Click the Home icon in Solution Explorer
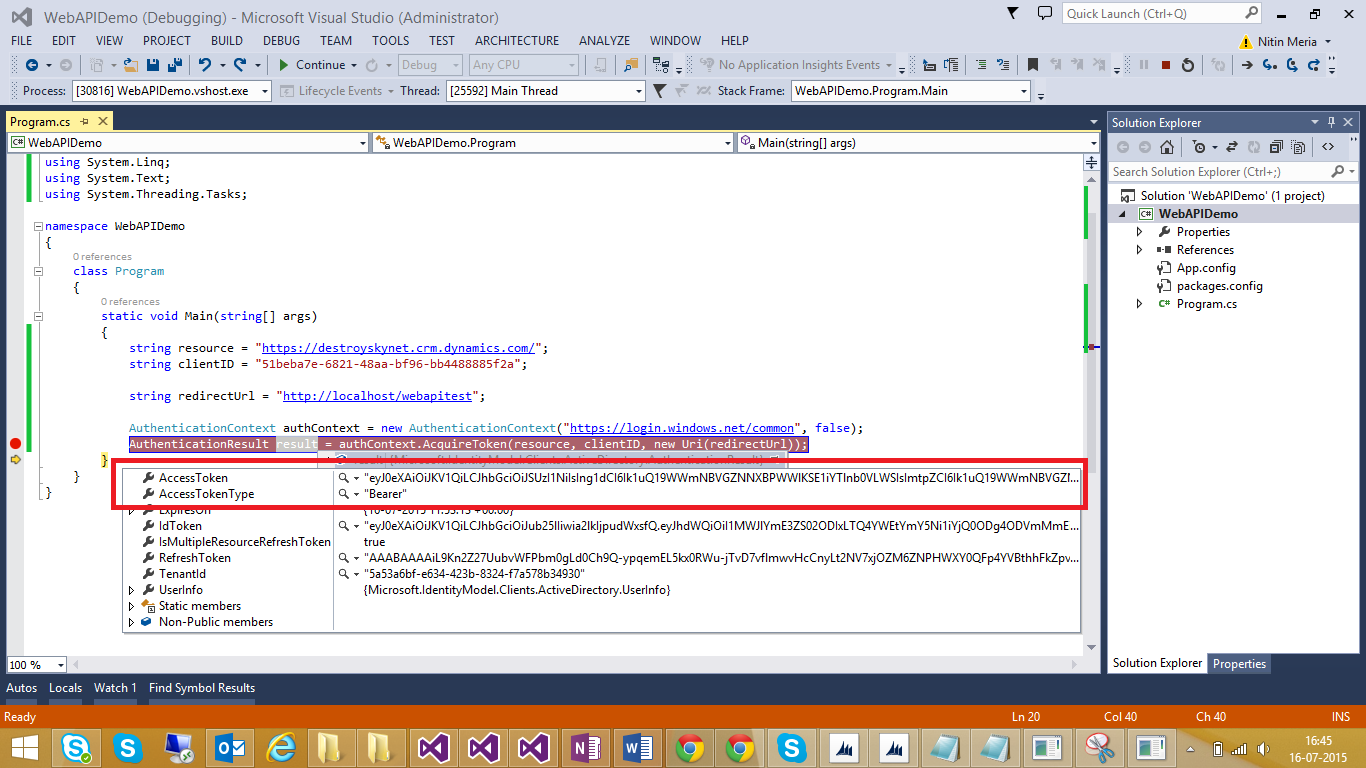The width and height of the screenshot is (1366, 768). [1167, 147]
